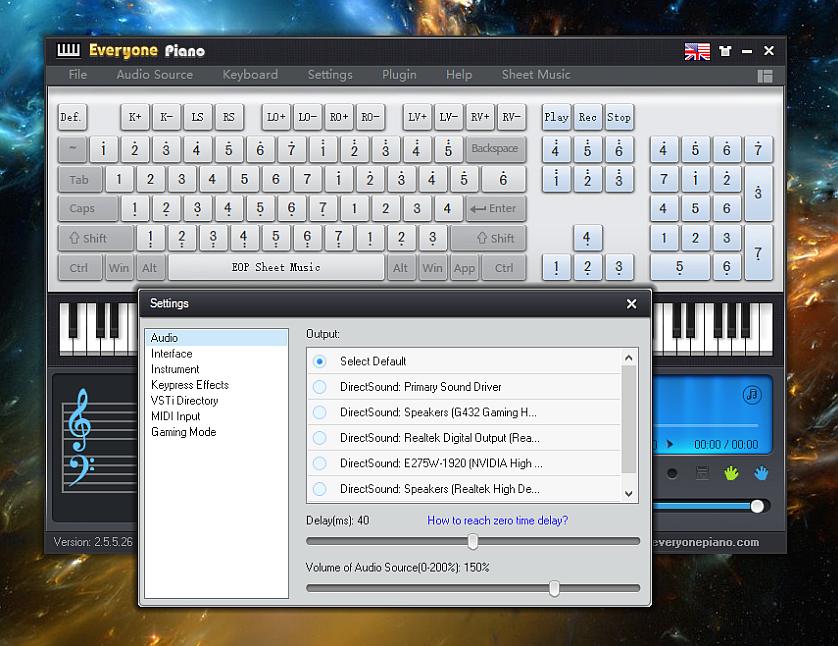This screenshot has height=646, width=838.
Task: Click the Backspace key on virtual keyboard
Action: pyautogui.click(x=495, y=149)
